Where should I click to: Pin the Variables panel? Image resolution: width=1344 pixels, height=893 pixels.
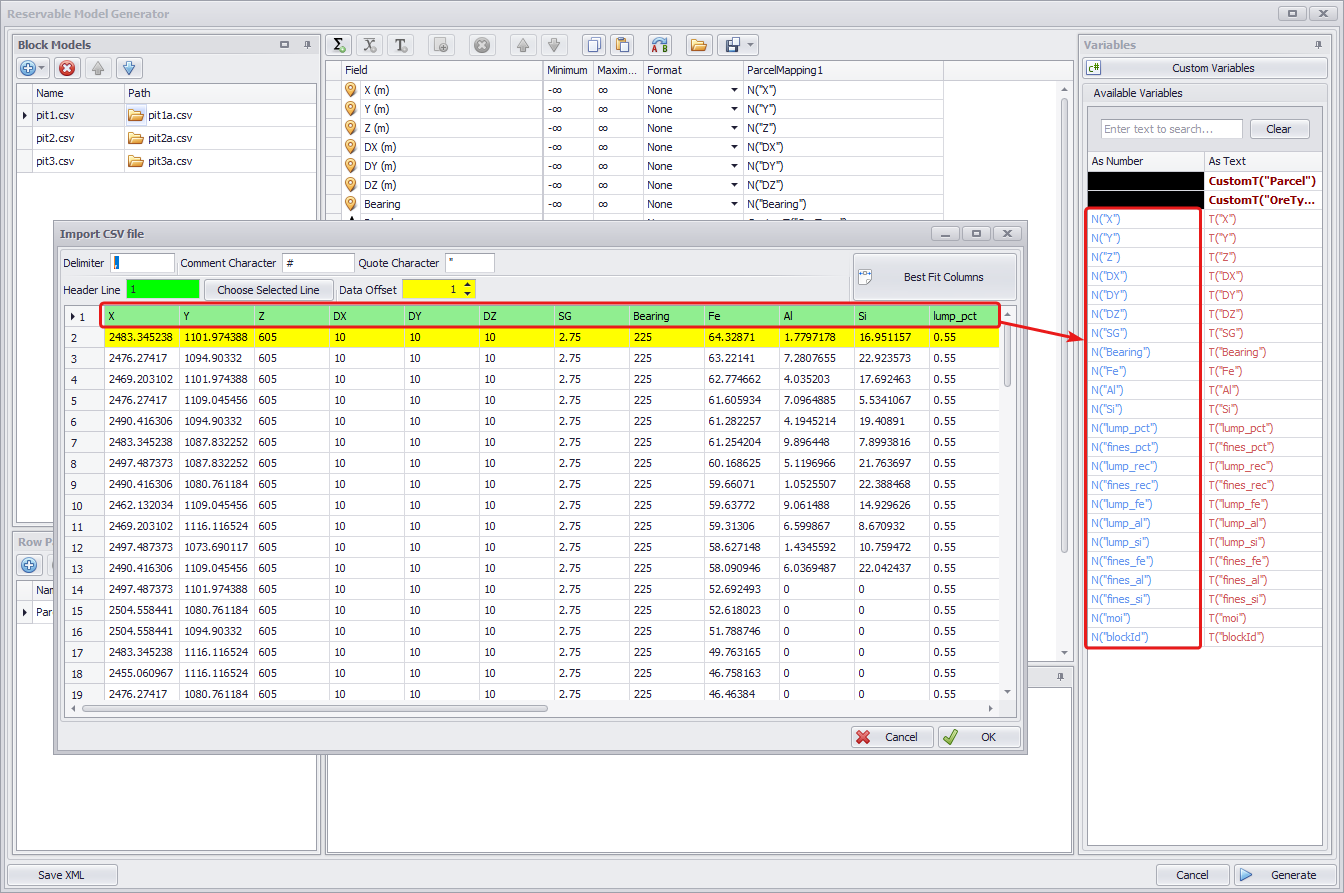(x=1317, y=45)
